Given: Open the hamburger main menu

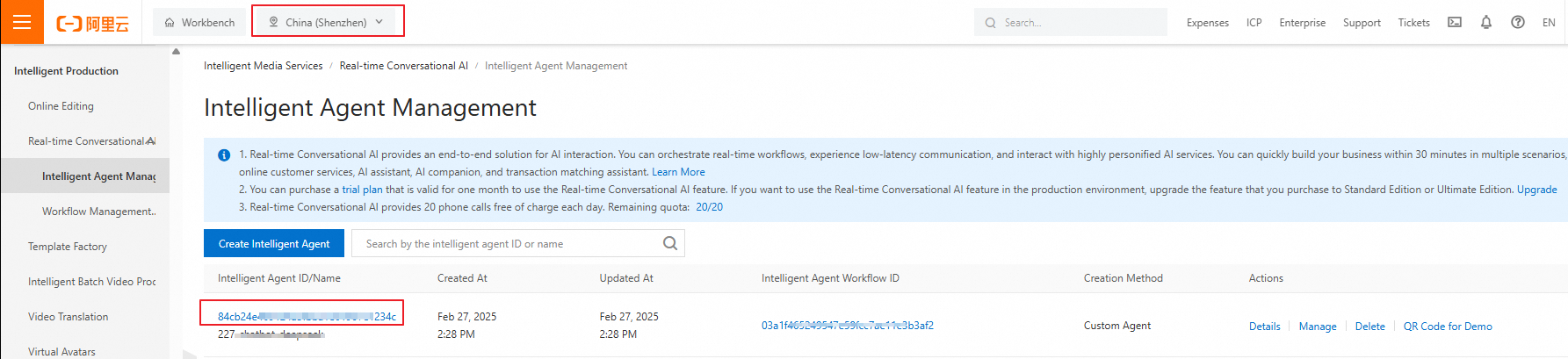Looking at the screenshot, I should click(22, 22).
